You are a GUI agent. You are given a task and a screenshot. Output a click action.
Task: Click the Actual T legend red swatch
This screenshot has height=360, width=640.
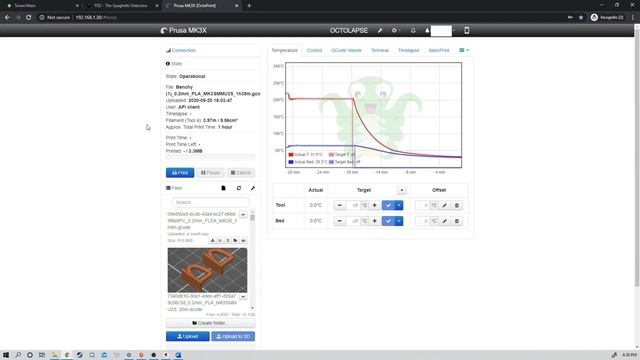291,155
